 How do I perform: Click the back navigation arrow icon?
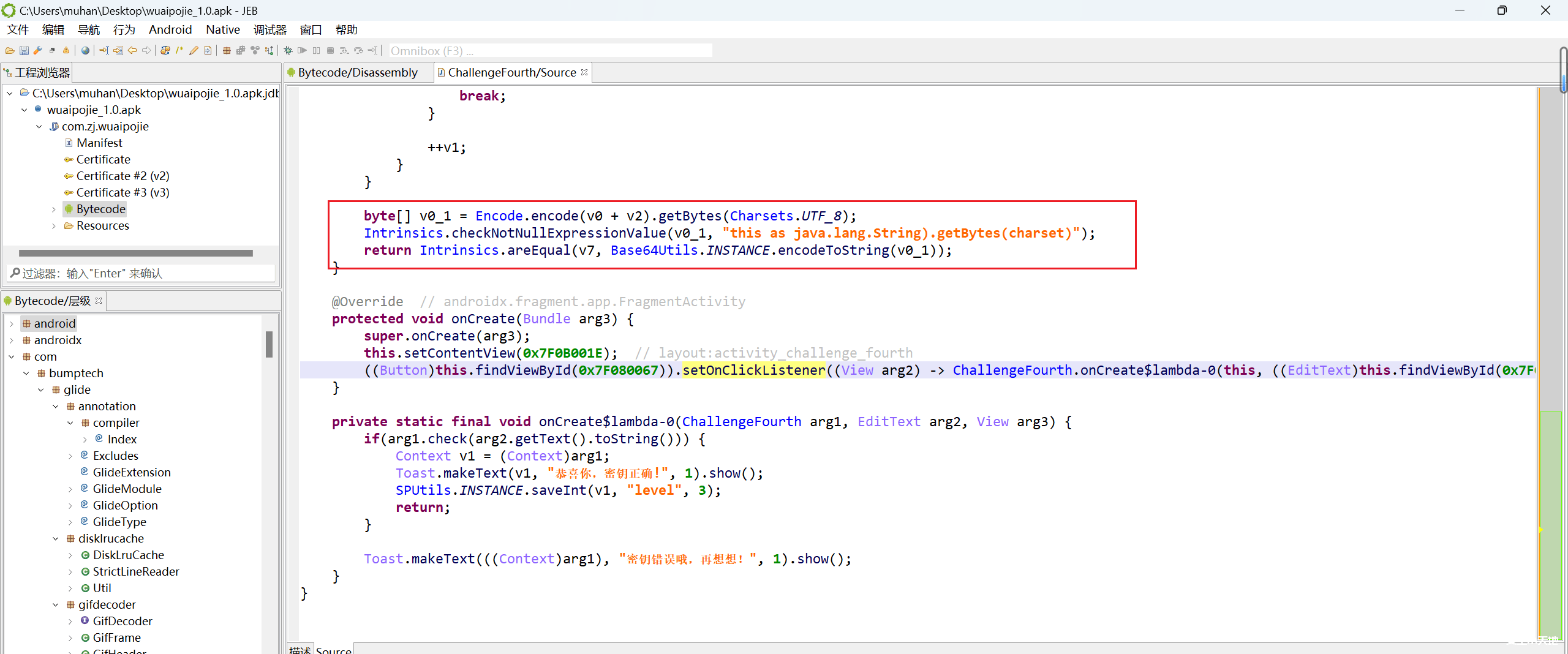(132, 51)
